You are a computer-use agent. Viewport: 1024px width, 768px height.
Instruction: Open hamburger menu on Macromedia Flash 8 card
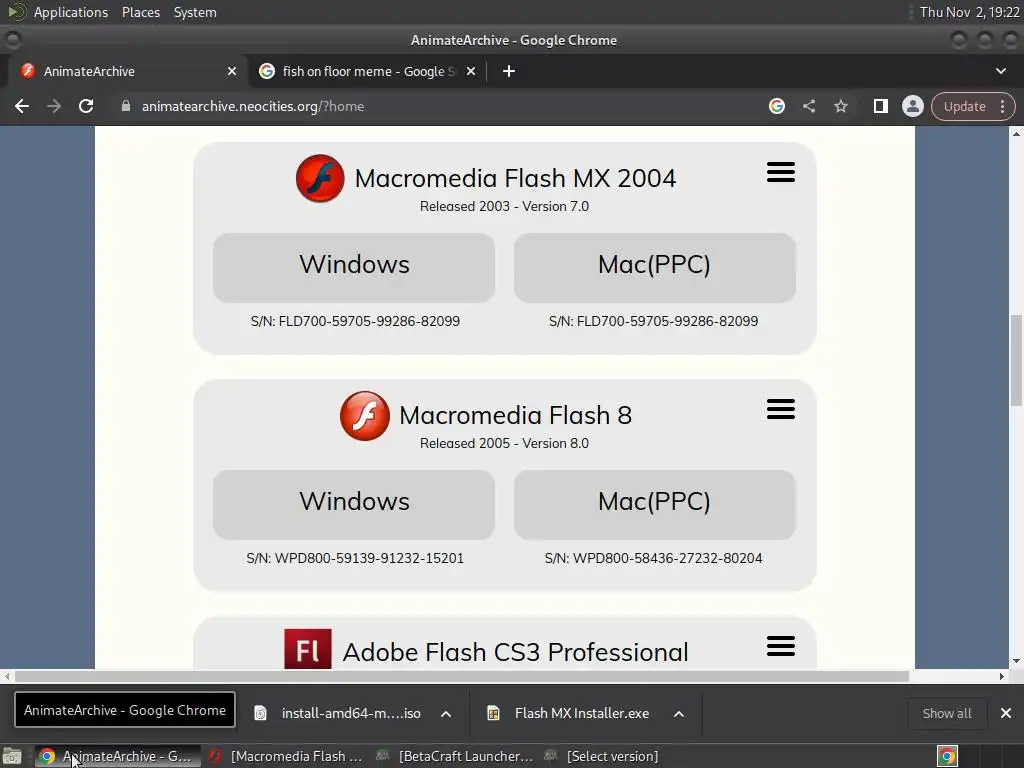(x=780, y=409)
